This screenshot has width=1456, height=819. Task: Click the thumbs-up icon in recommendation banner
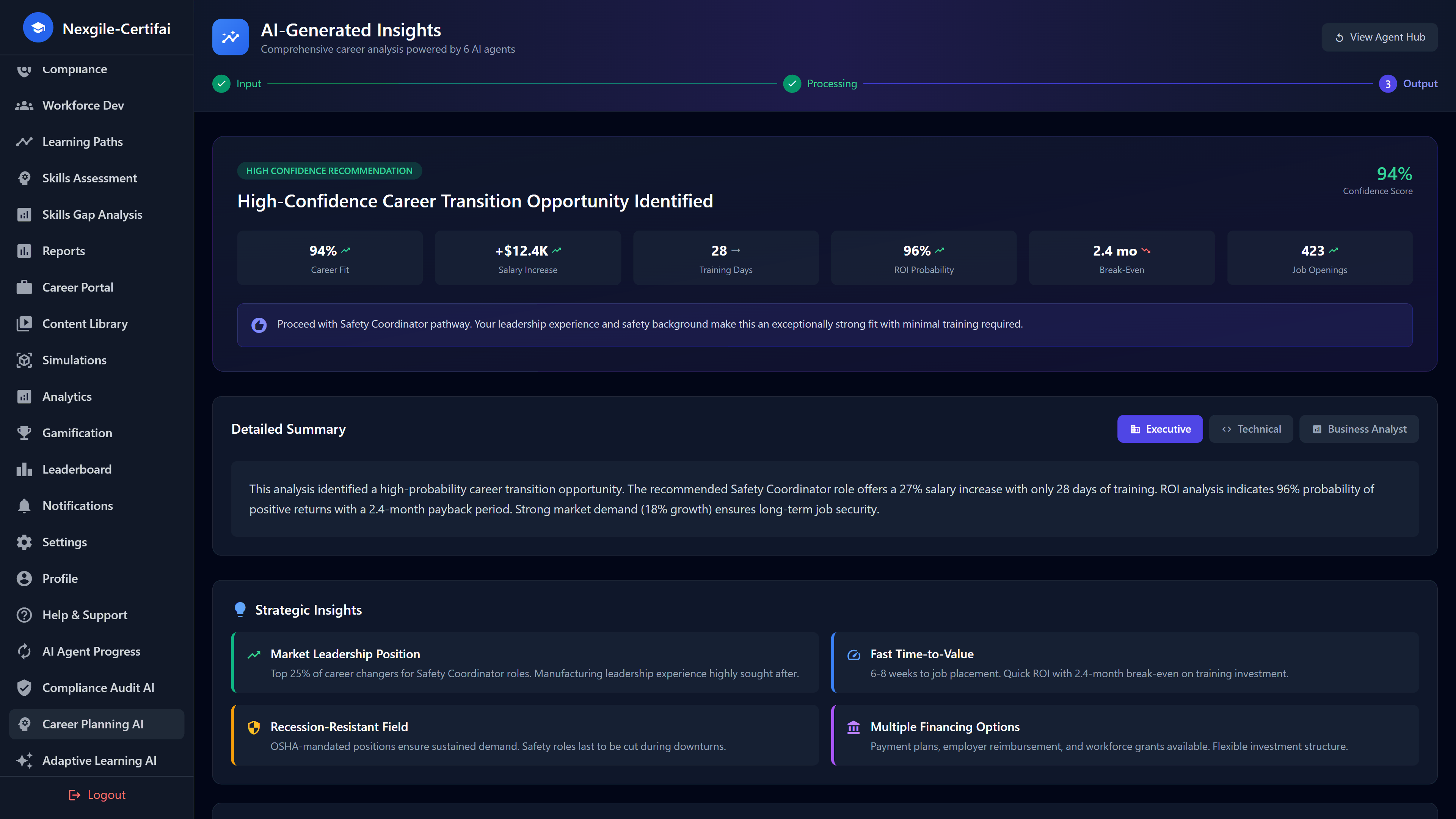259,325
